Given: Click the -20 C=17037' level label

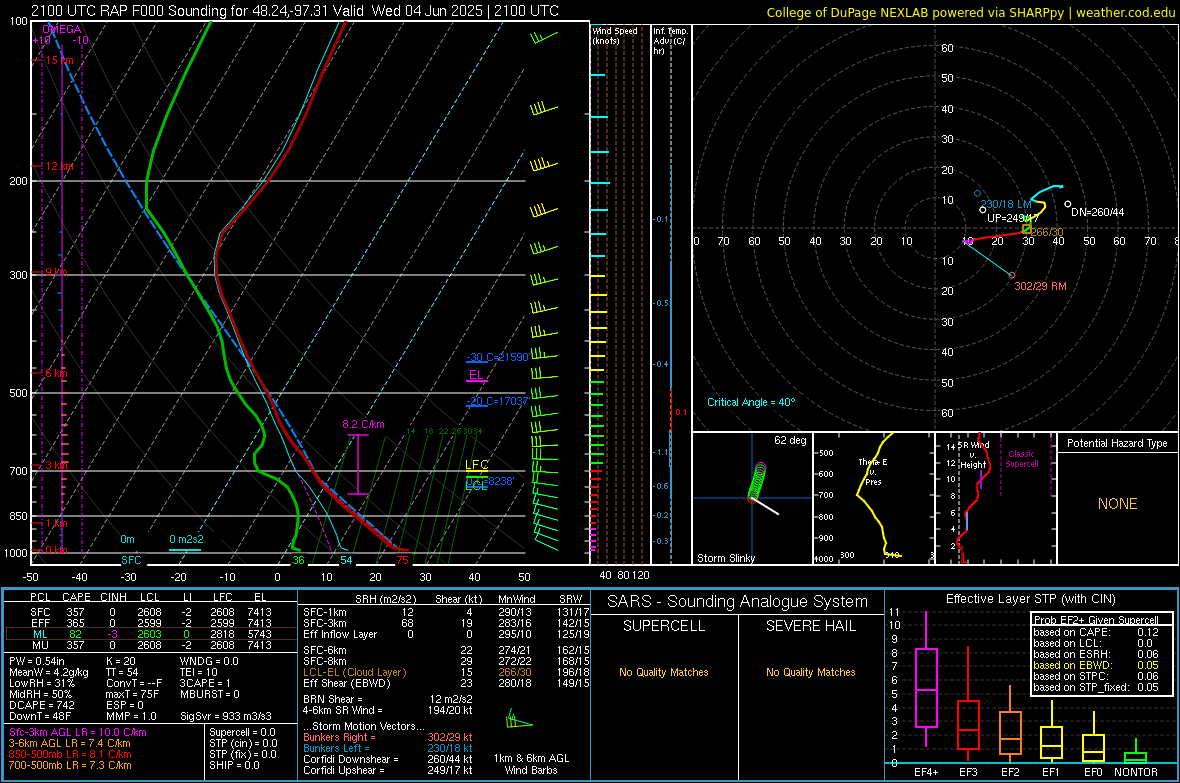Looking at the screenshot, I should [x=497, y=401].
